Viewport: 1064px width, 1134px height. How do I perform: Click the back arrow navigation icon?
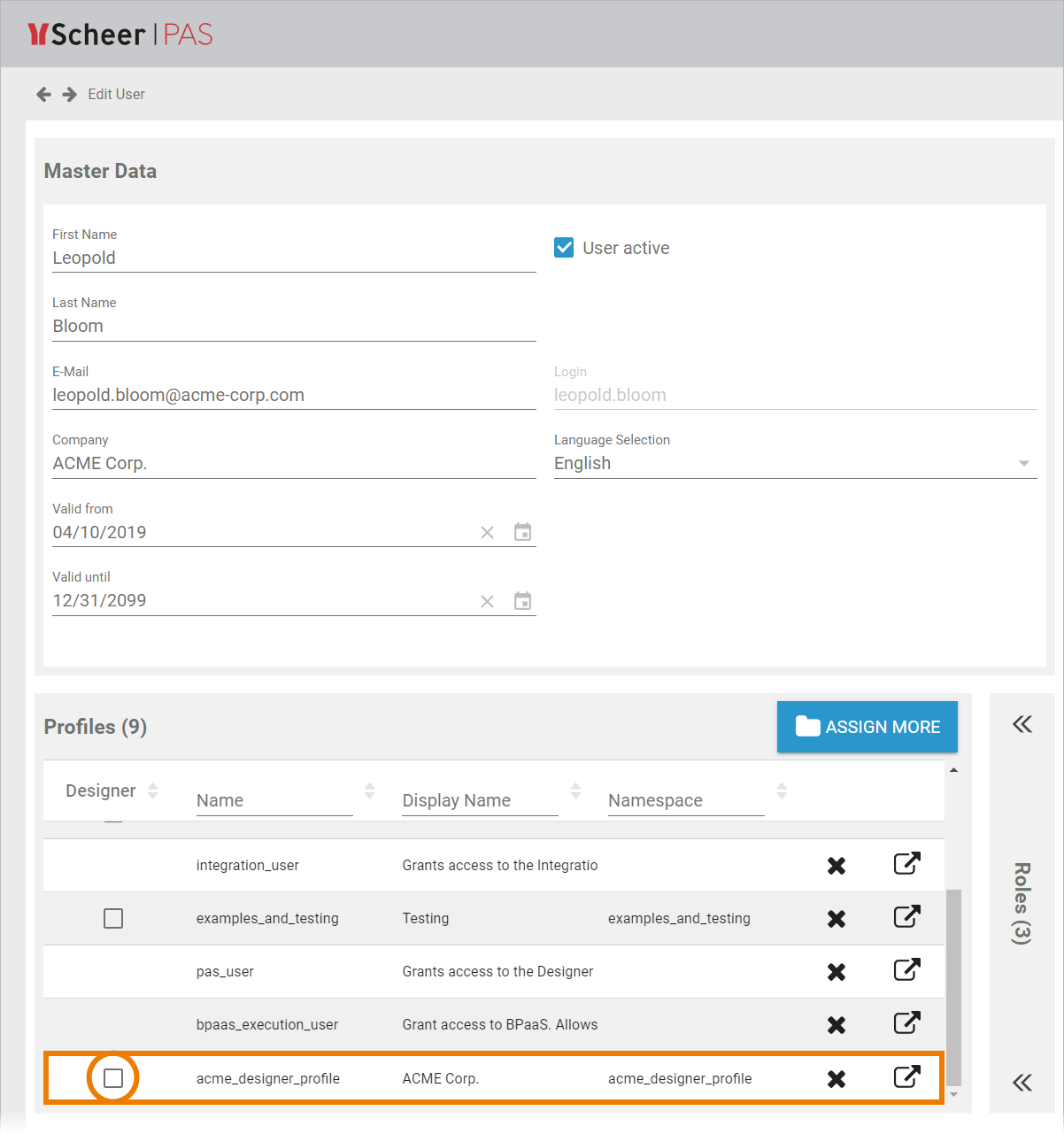(x=43, y=94)
